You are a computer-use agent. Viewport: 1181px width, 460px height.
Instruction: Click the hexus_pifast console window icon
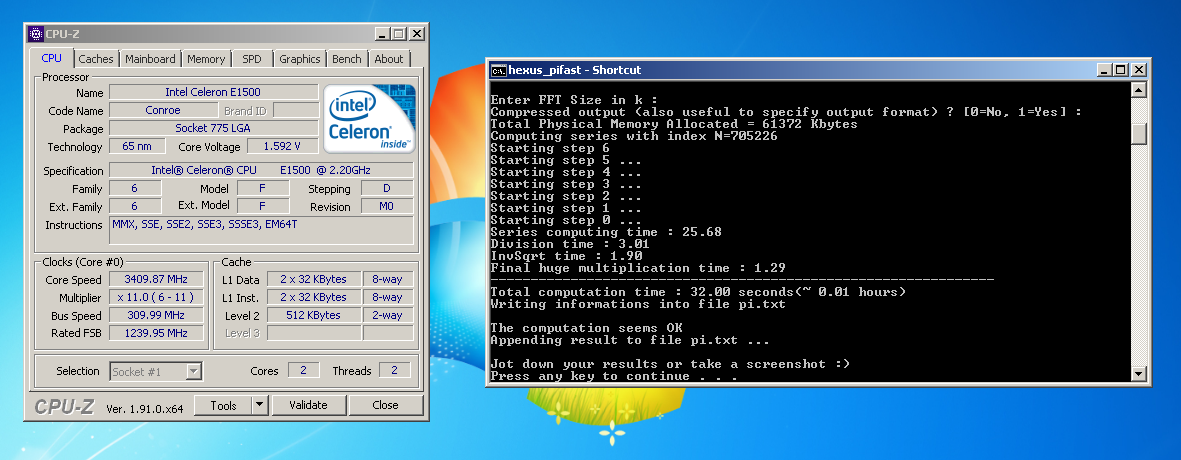pyautogui.click(x=498, y=70)
